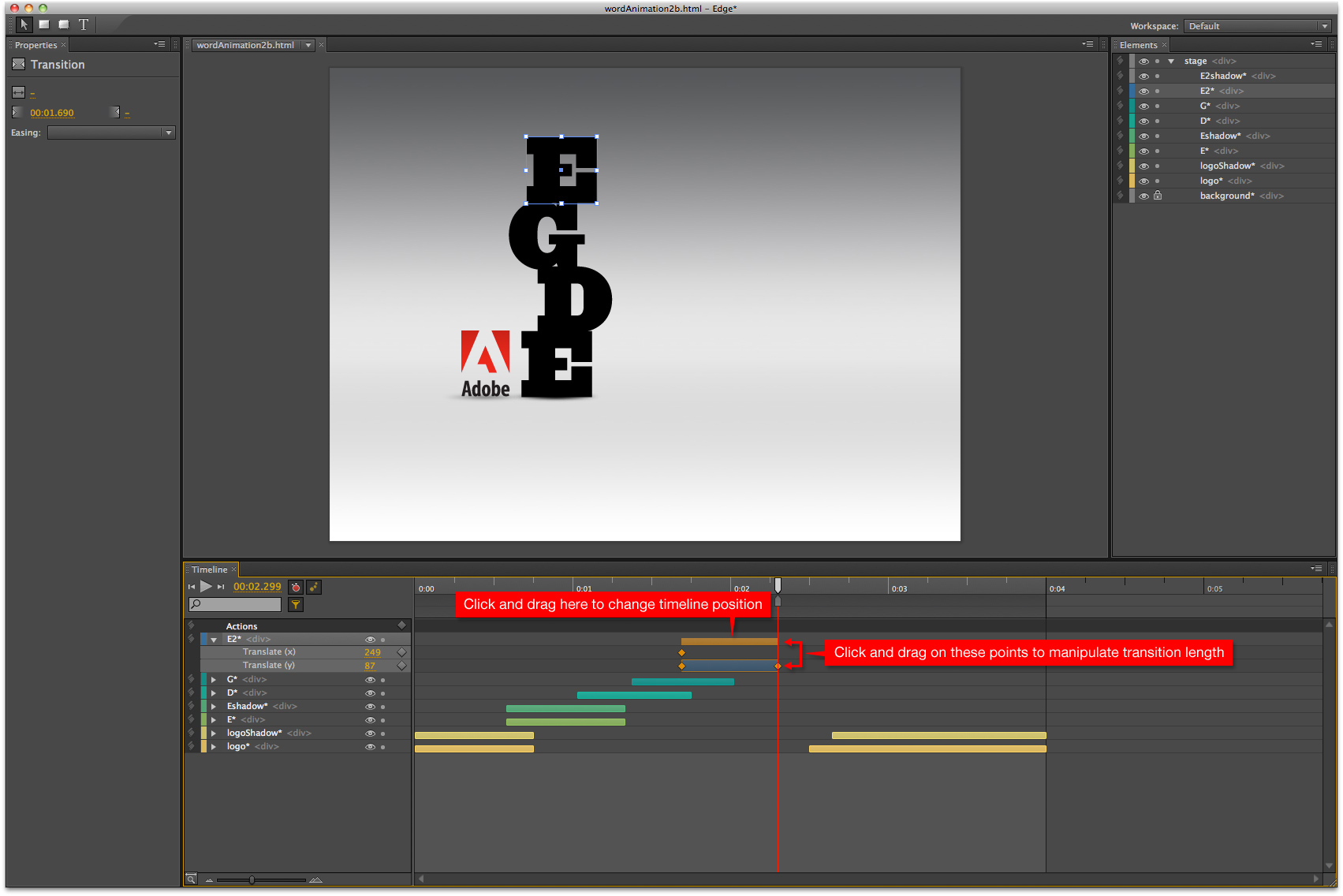Screen dimensions: 1343x896
Task: Hide the background element in Elements panel
Action: [1143, 196]
